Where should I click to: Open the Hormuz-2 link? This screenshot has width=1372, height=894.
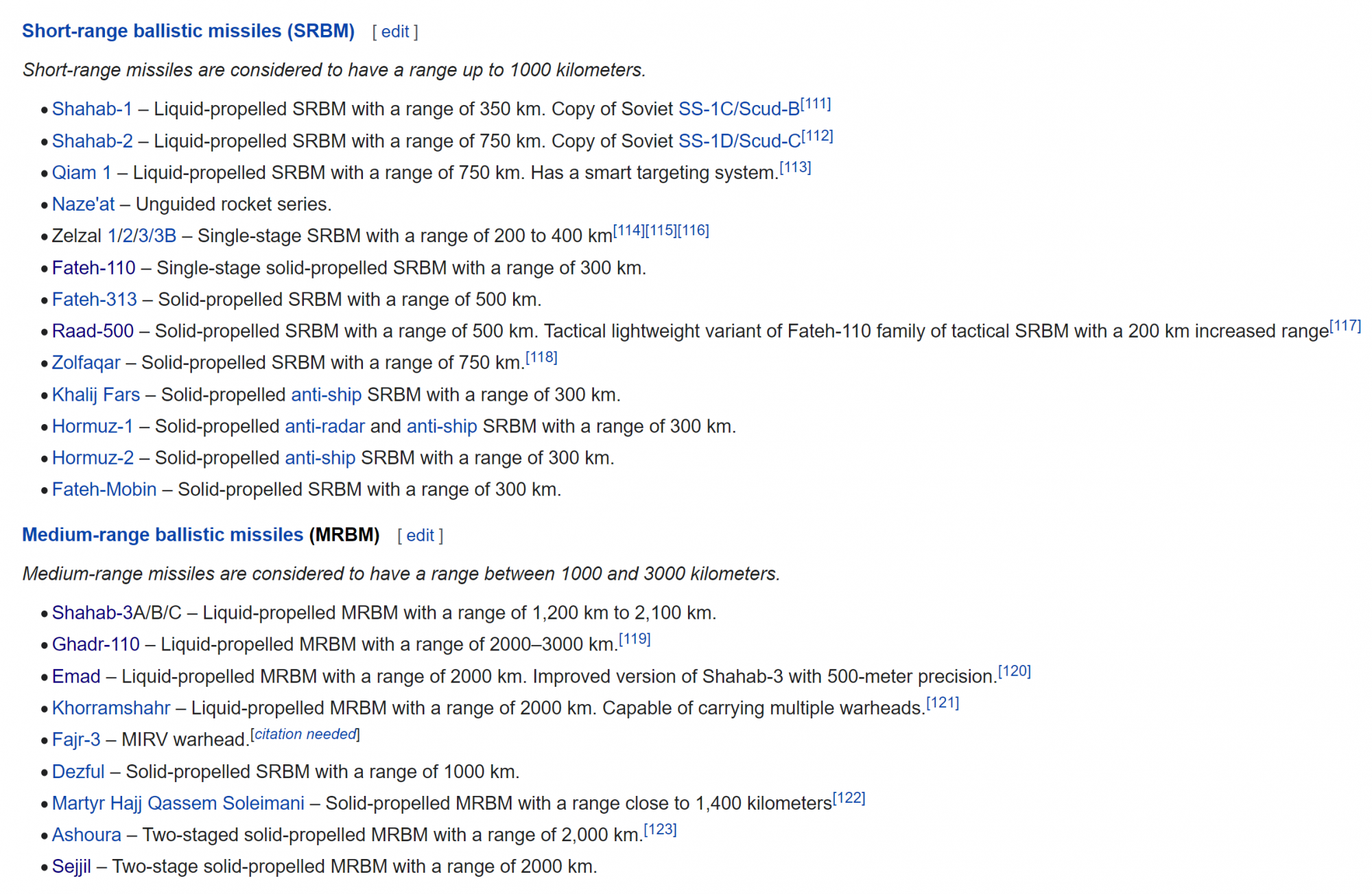(93, 458)
